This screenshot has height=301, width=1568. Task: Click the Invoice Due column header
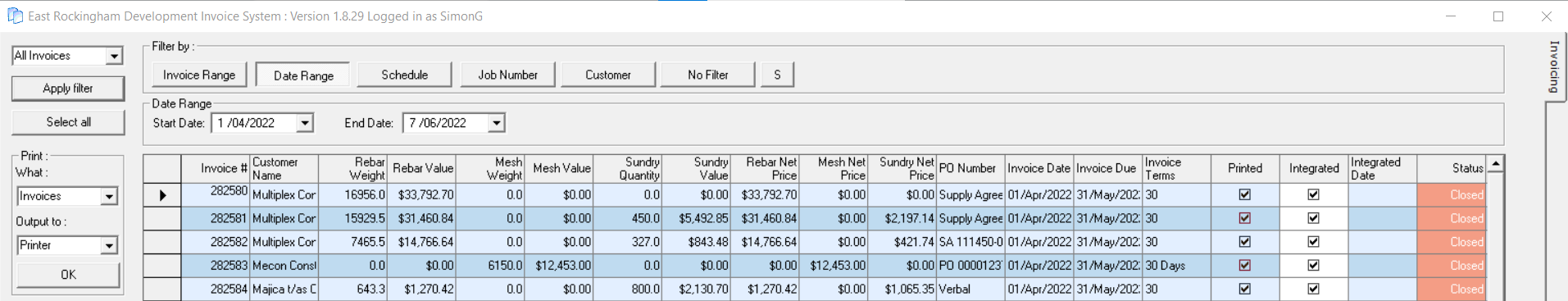tap(1108, 168)
